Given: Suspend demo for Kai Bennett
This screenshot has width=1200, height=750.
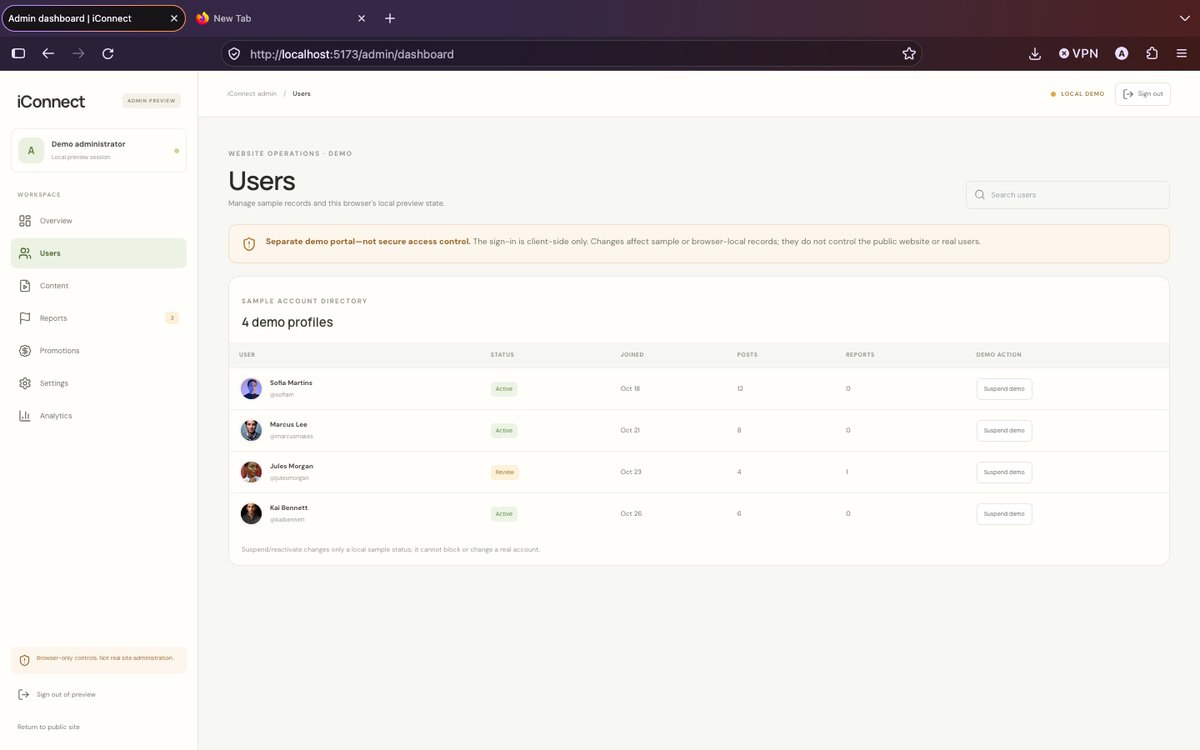Looking at the screenshot, I should [x=1004, y=514].
